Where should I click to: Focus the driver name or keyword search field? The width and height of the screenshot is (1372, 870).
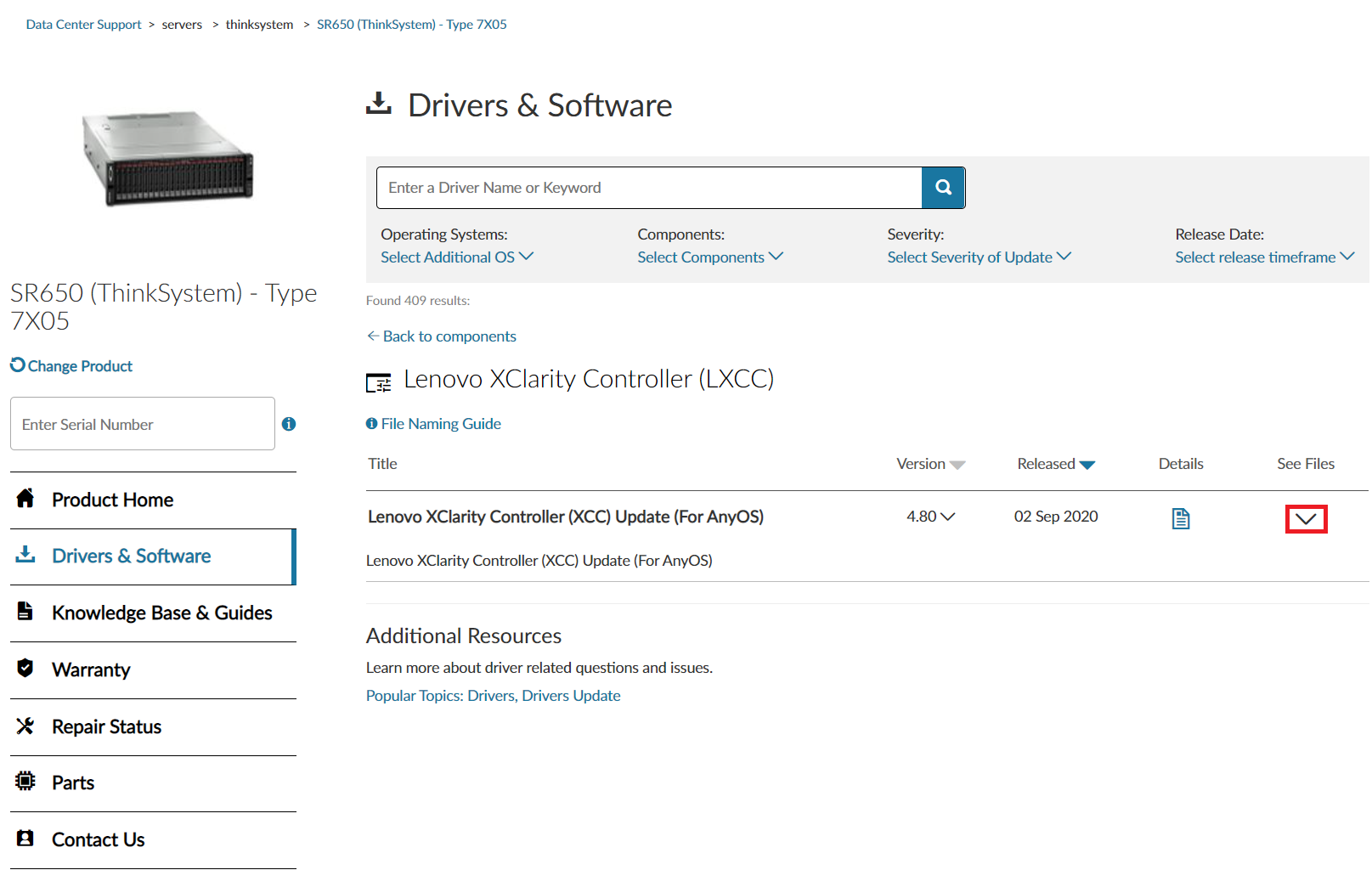[x=649, y=188]
